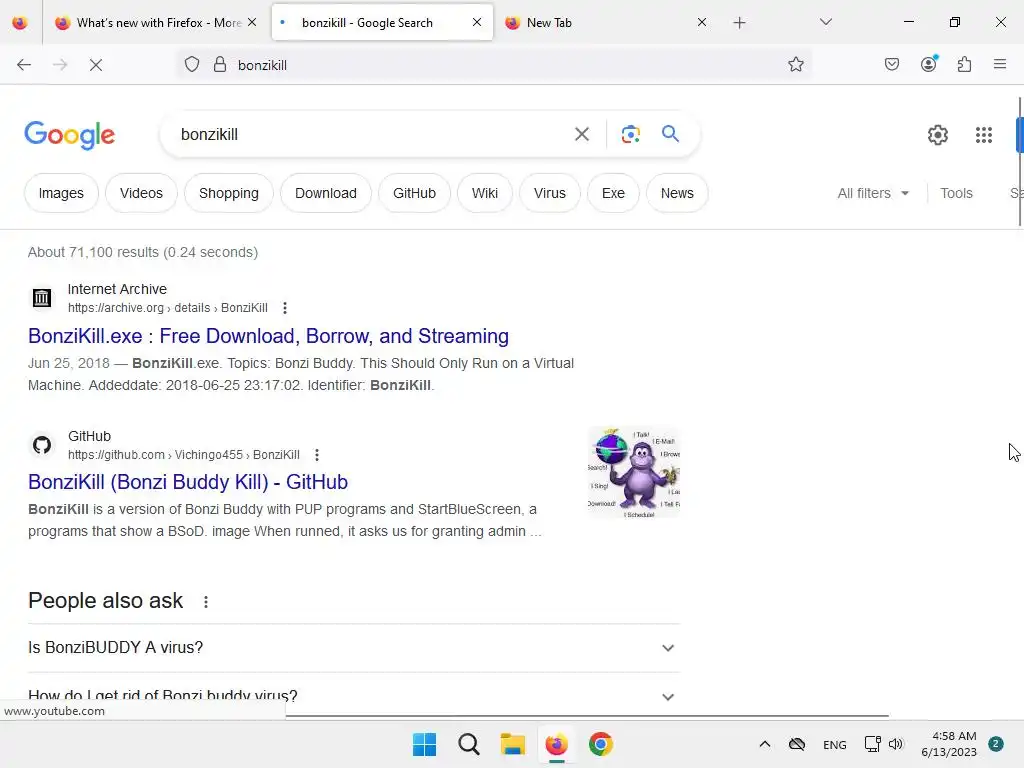Filter results by News
1024x768 pixels.
pyautogui.click(x=677, y=193)
